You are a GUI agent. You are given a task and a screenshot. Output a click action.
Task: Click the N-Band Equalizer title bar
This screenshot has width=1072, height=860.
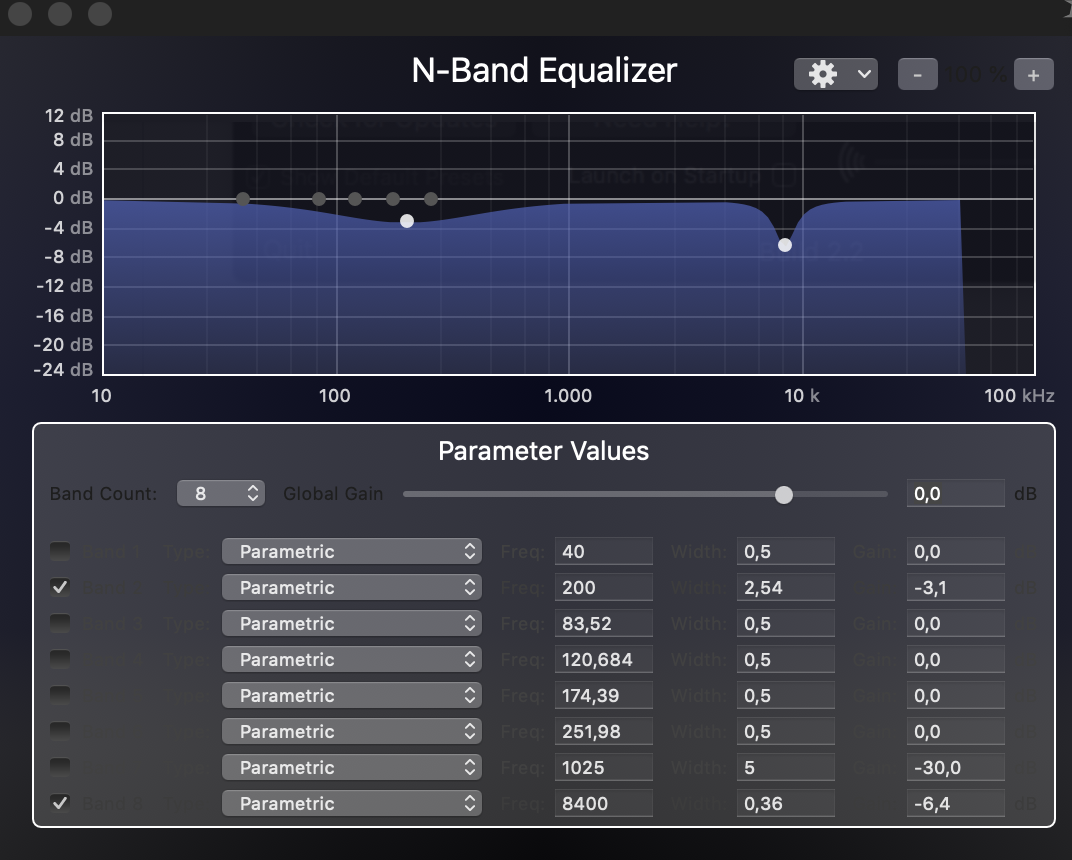544,70
